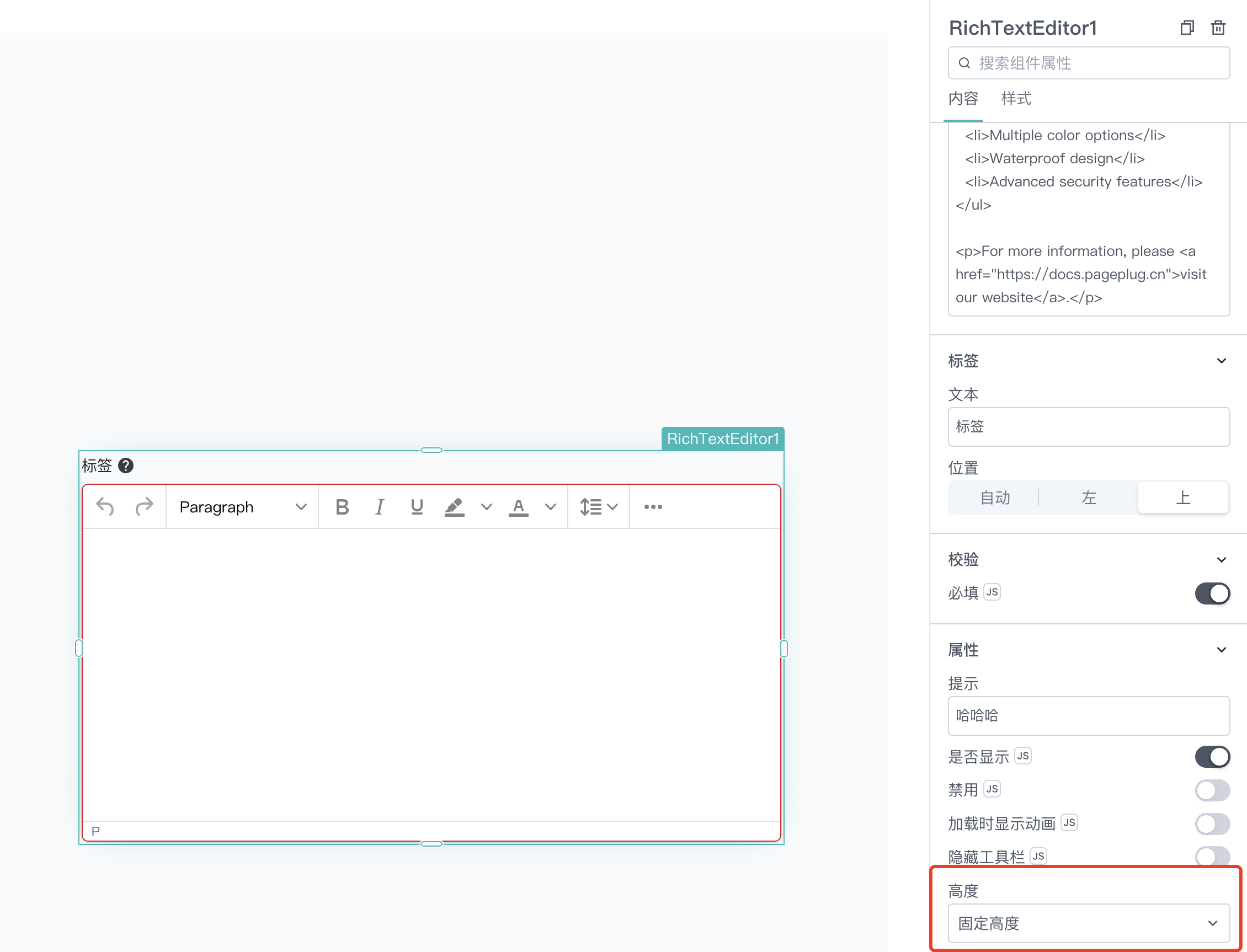Click the help question mark next to 标签
Screen dimensions: 1247x952
(126, 466)
